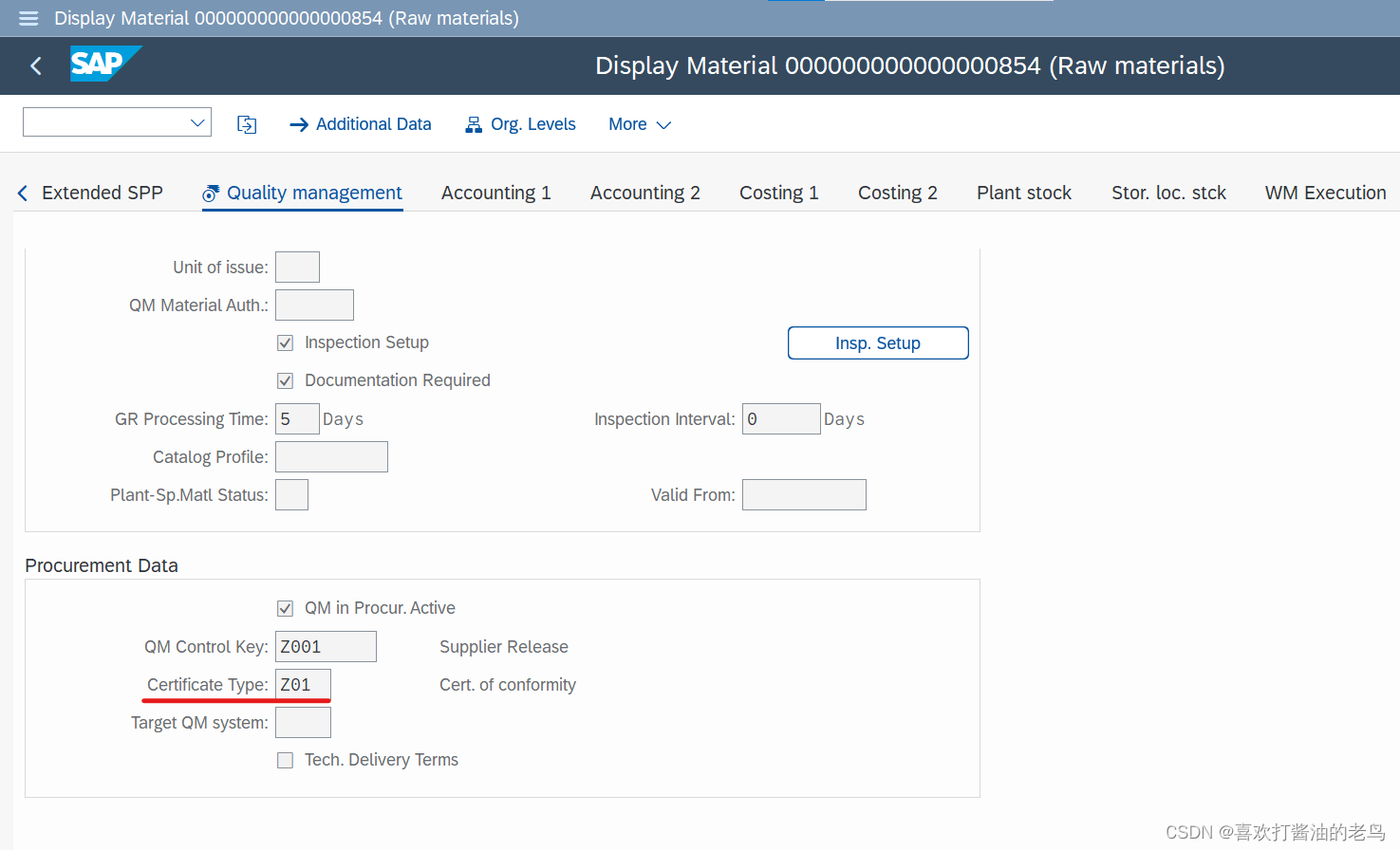Click the back navigation arrow

pos(35,65)
